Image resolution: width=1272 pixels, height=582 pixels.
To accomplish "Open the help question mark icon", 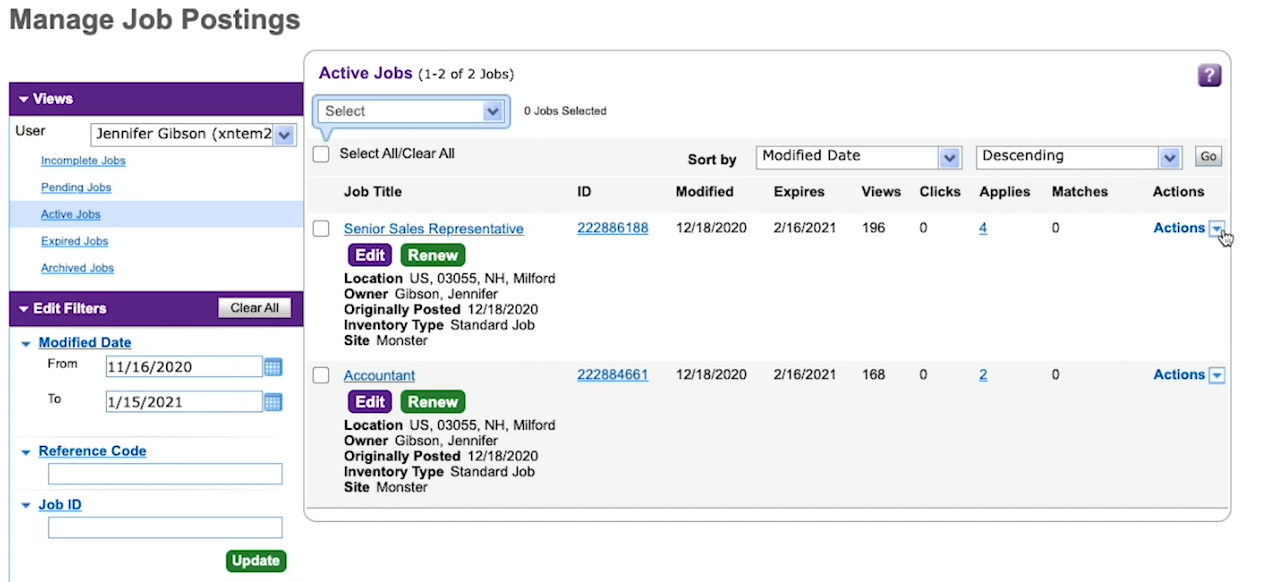I will pyautogui.click(x=1209, y=75).
